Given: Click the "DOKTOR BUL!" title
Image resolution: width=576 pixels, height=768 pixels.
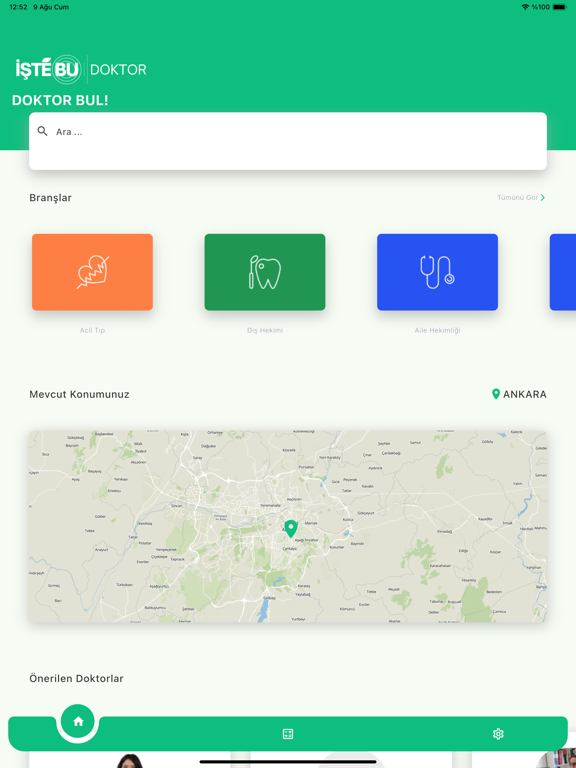Looking at the screenshot, I should click(60, 100).
